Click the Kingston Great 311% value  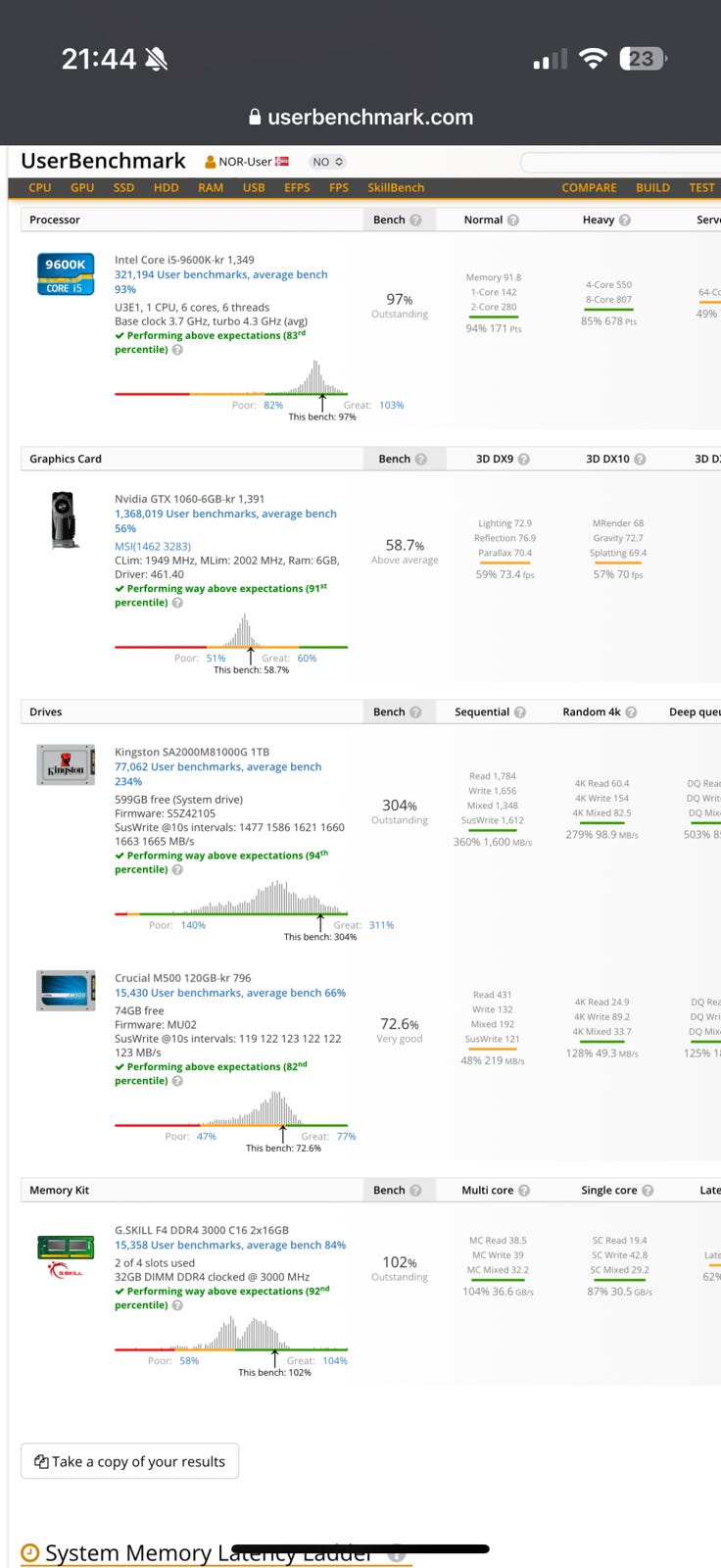(x=381, y=925)
